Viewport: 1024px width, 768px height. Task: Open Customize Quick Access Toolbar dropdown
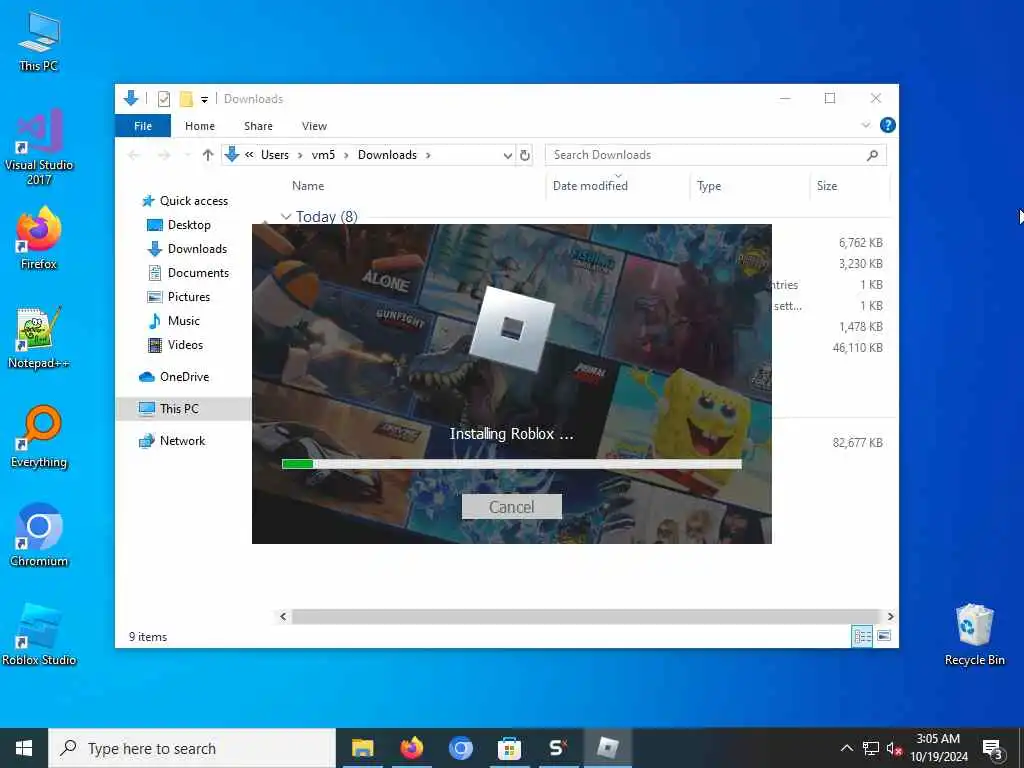click(204, 99)
